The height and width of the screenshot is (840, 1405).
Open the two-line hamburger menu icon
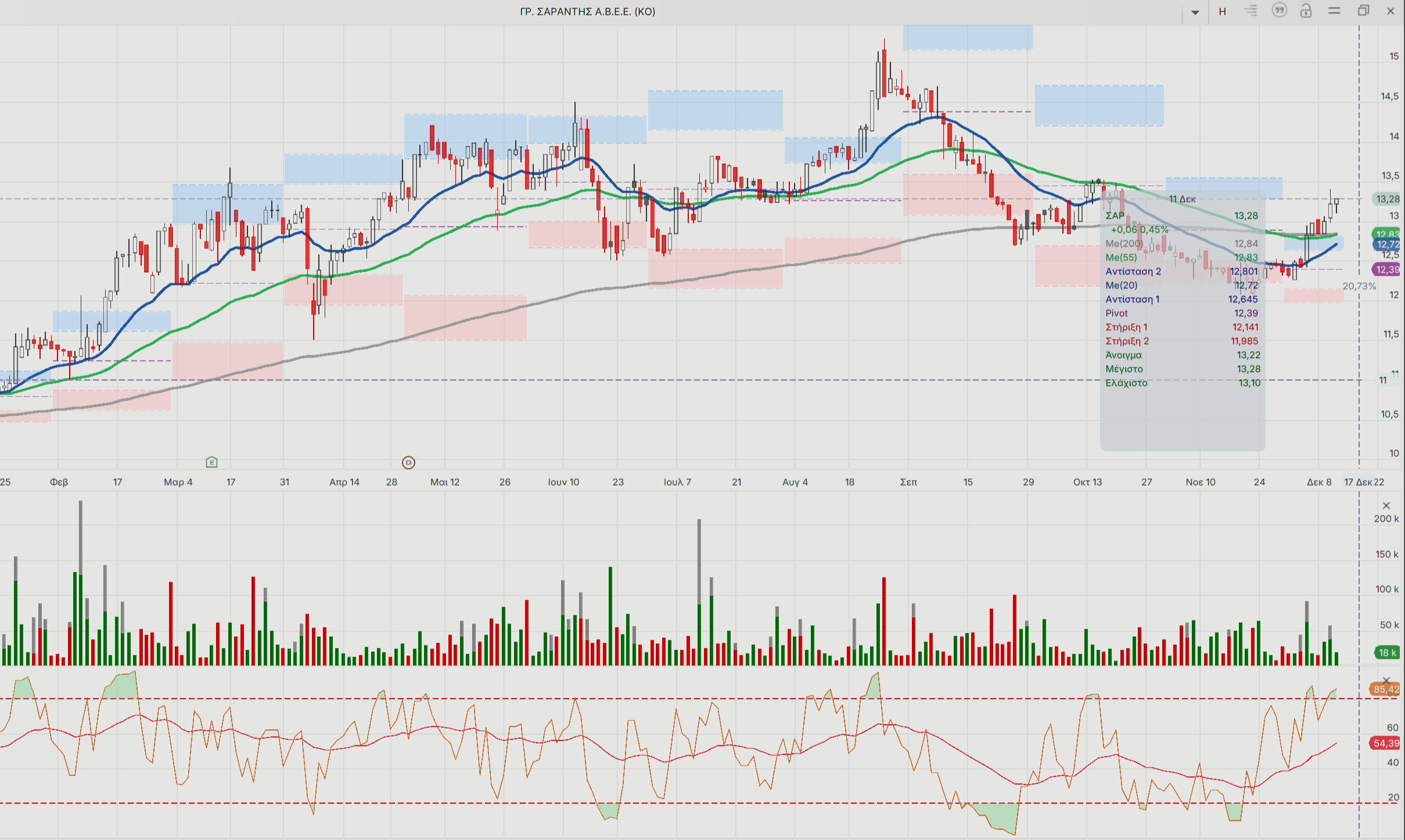(x=1334, y=11)
